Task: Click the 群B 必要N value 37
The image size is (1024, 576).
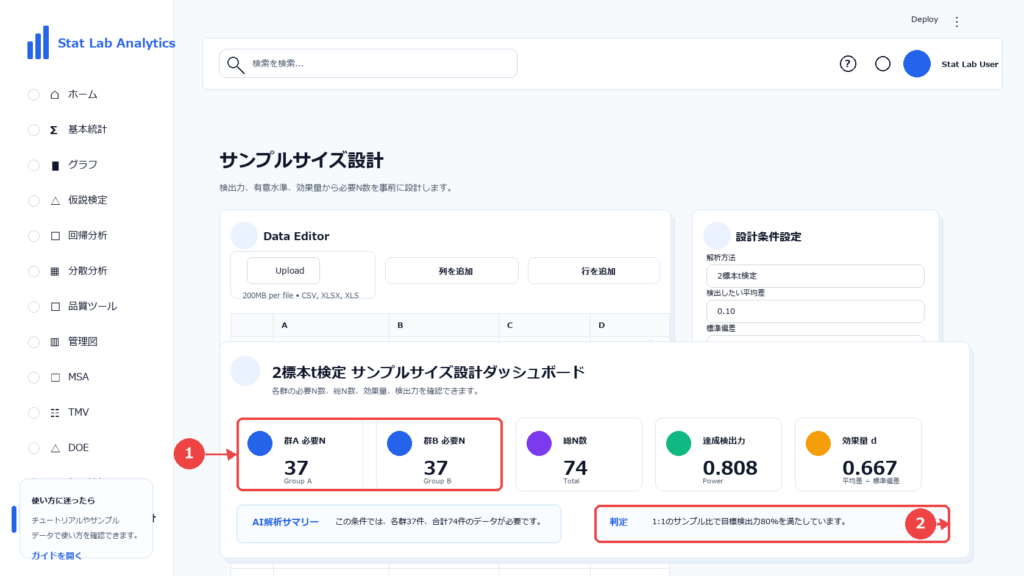Action: click(x=436, y=468)
